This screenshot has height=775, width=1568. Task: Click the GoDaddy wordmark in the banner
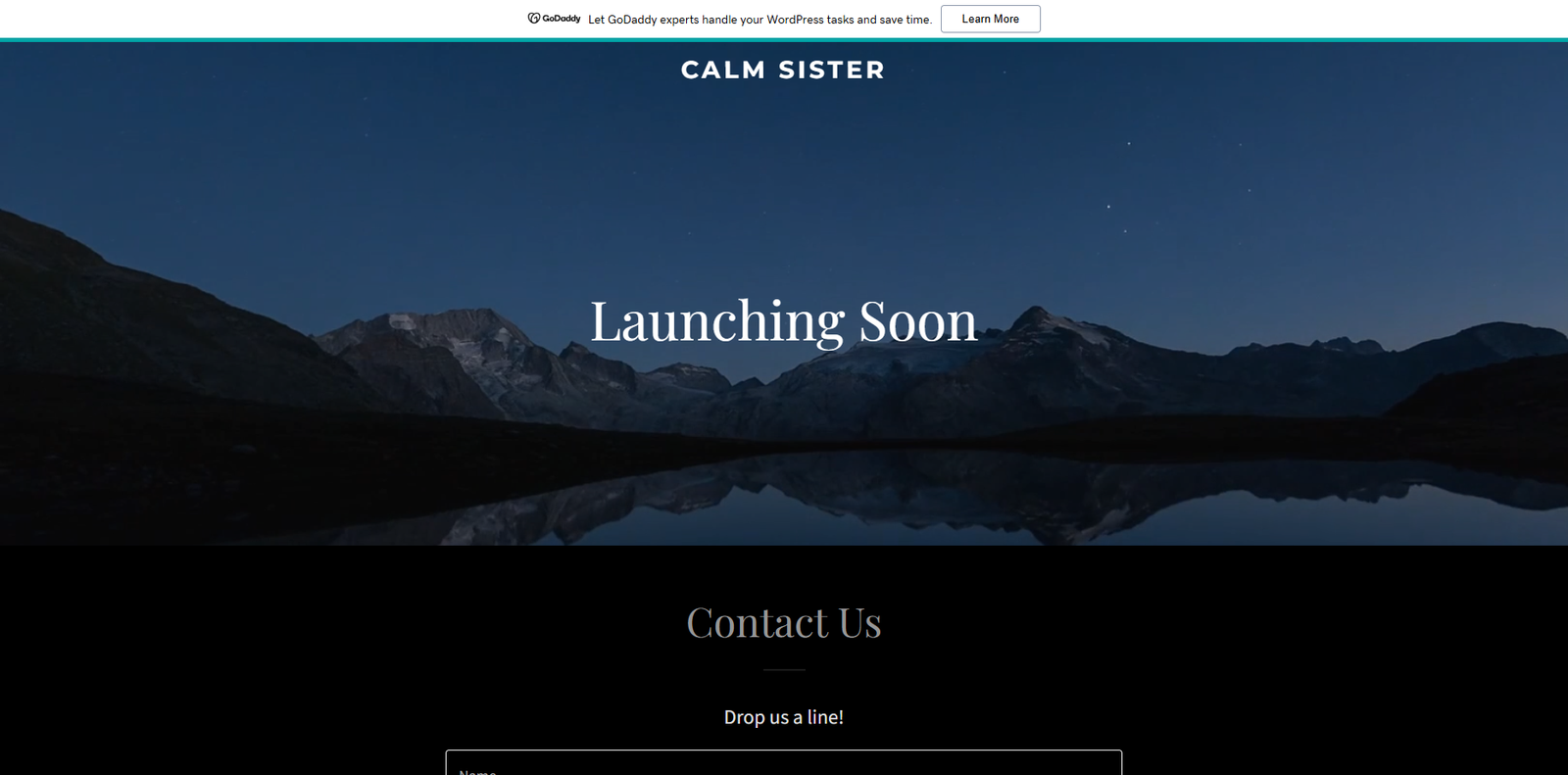(562, 19)
